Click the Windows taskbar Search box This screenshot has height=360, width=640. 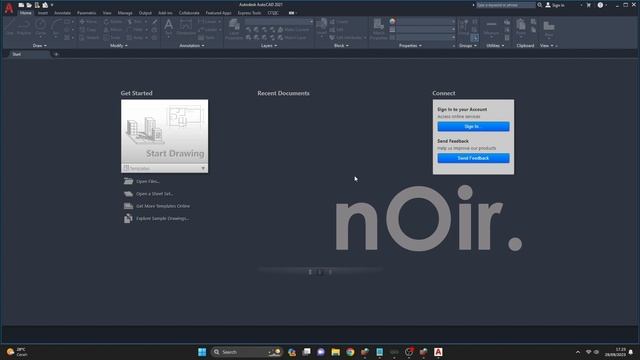pyautogui.click(x=247, y=352)
